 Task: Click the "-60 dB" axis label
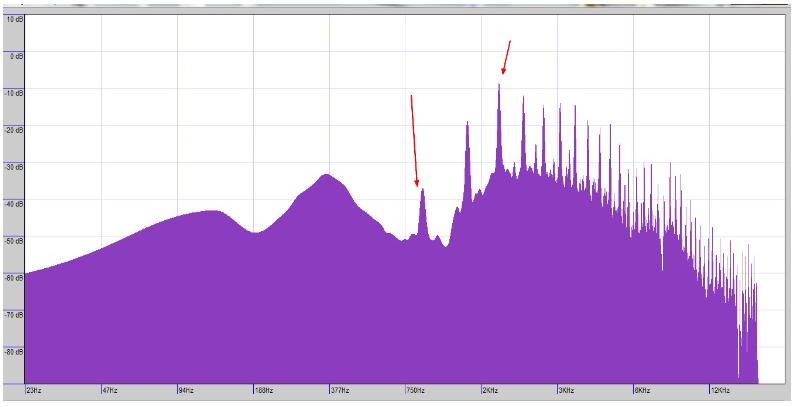(x=15, y=278)
